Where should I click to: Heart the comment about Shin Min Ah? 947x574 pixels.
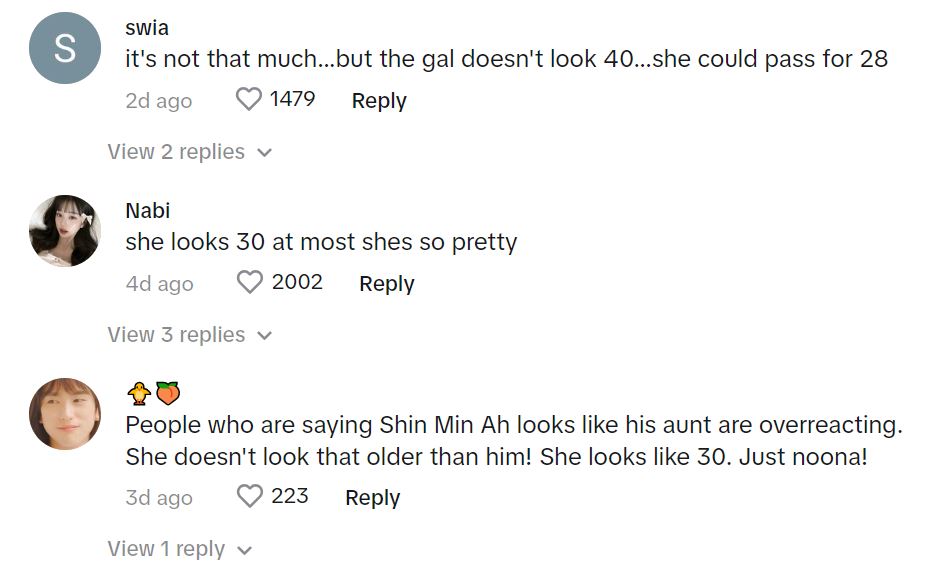pos(249,497)
